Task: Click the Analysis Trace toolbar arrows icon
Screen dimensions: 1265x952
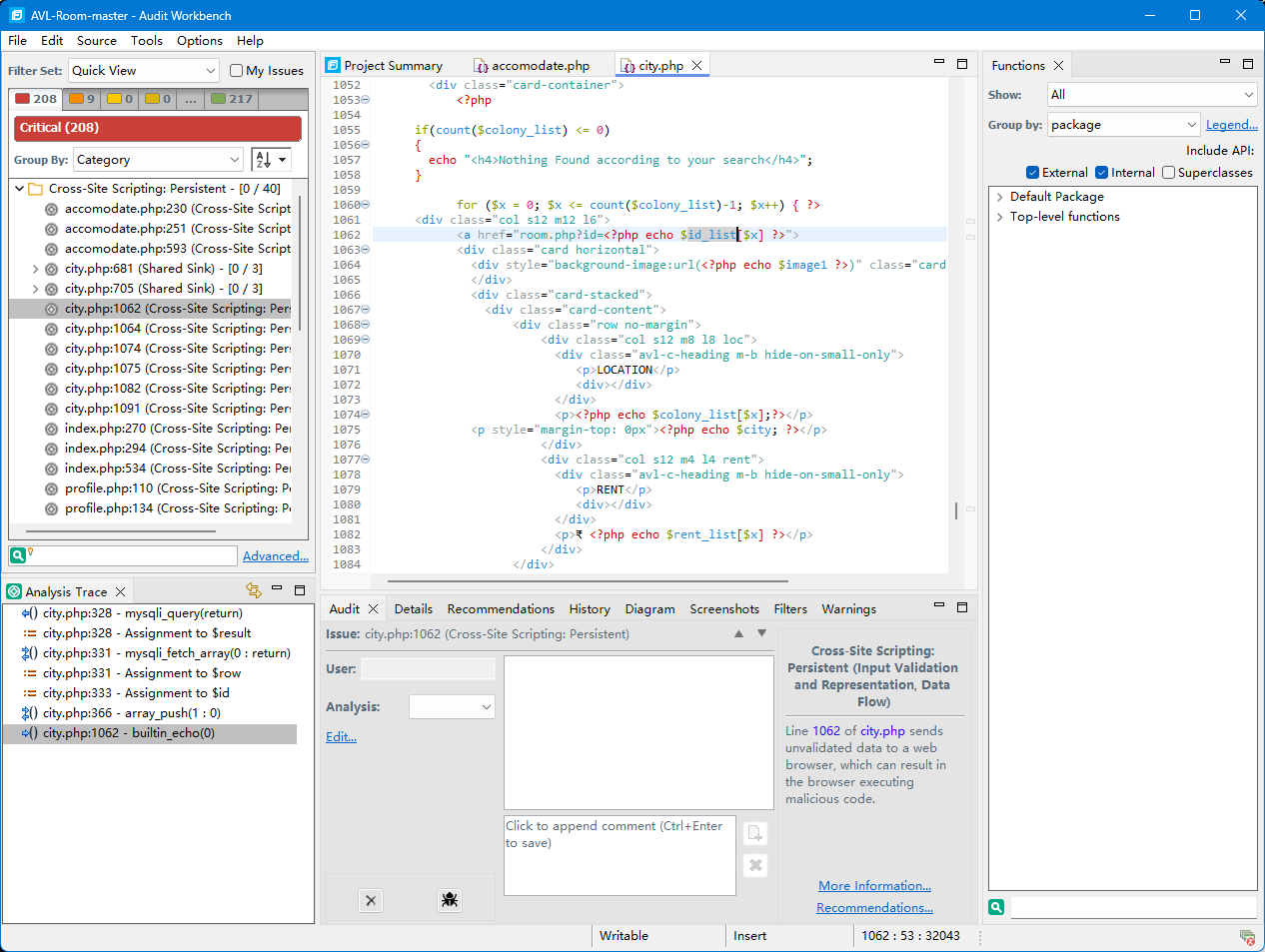Action: 253,590
